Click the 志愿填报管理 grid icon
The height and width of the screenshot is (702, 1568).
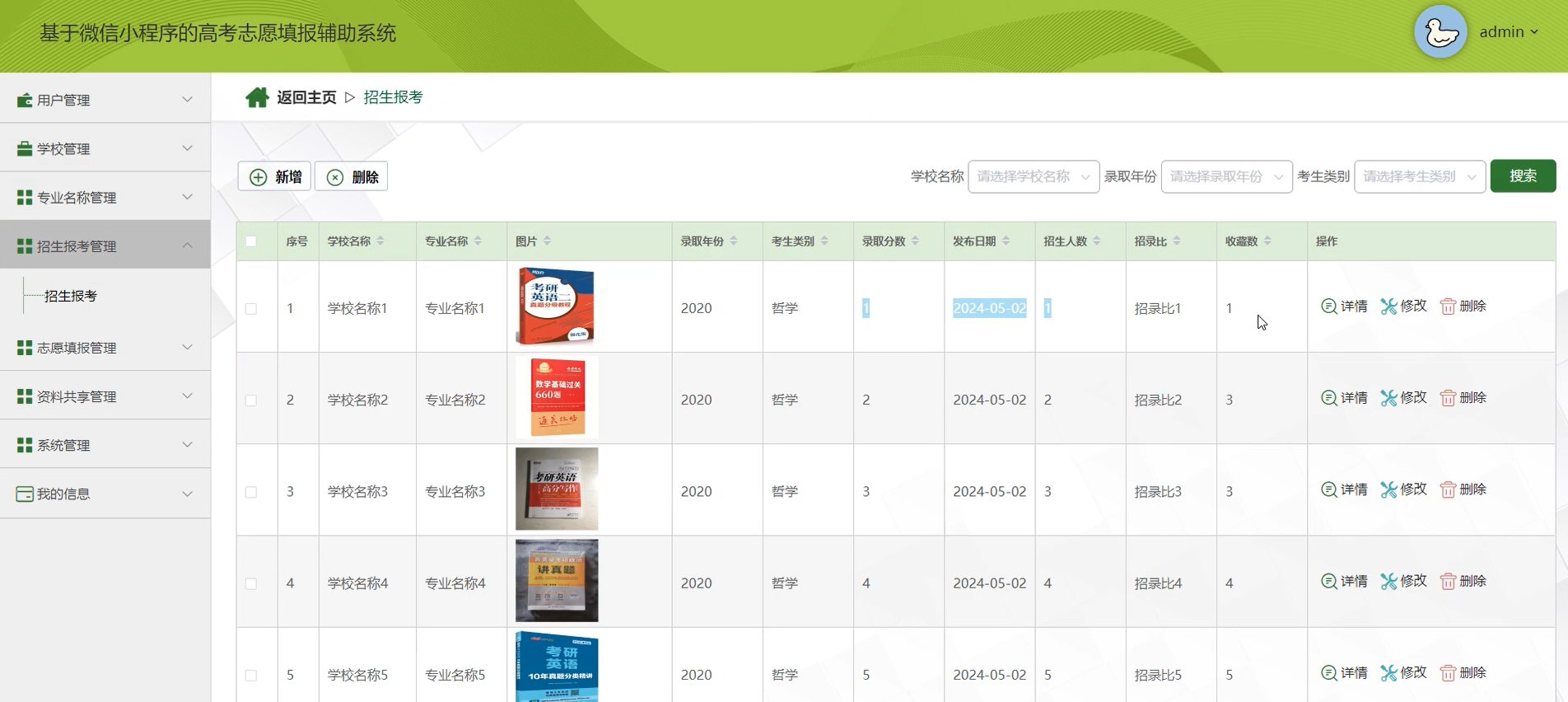(x=25, y=348)
